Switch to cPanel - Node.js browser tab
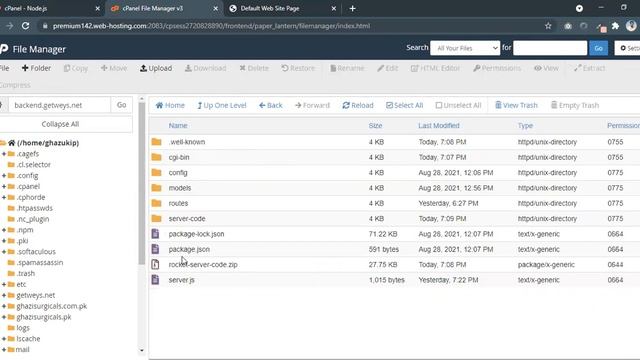640x360 pixels. 50,8
